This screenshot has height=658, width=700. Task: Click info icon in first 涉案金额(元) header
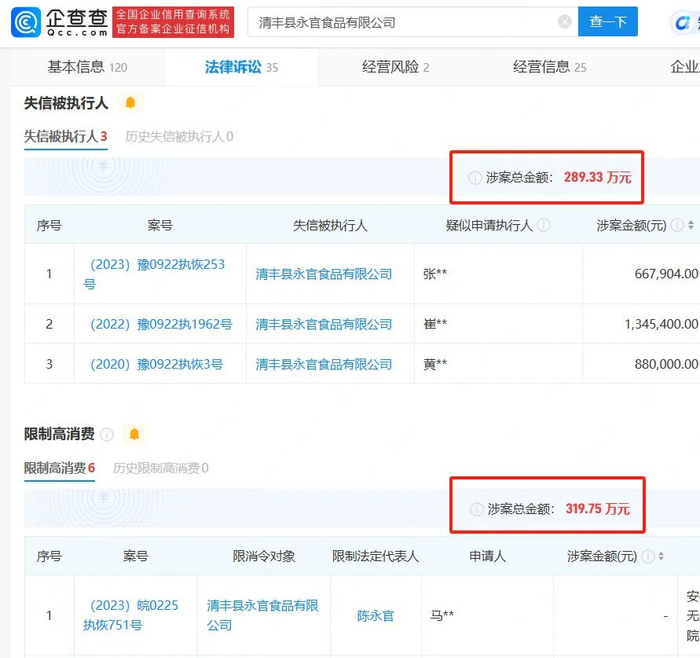click(x=677, y=225)
